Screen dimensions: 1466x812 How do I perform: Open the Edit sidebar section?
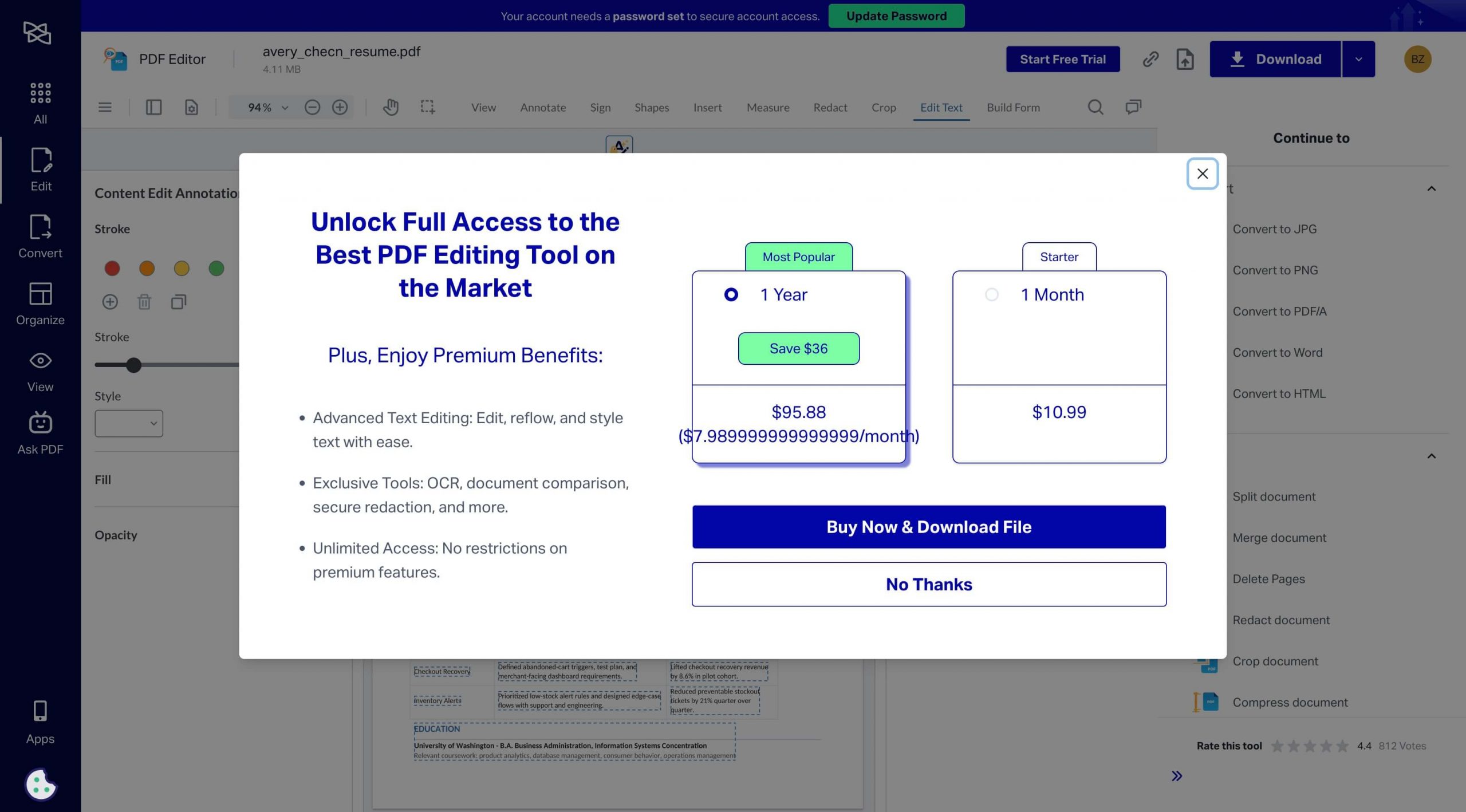pos(41,170)
